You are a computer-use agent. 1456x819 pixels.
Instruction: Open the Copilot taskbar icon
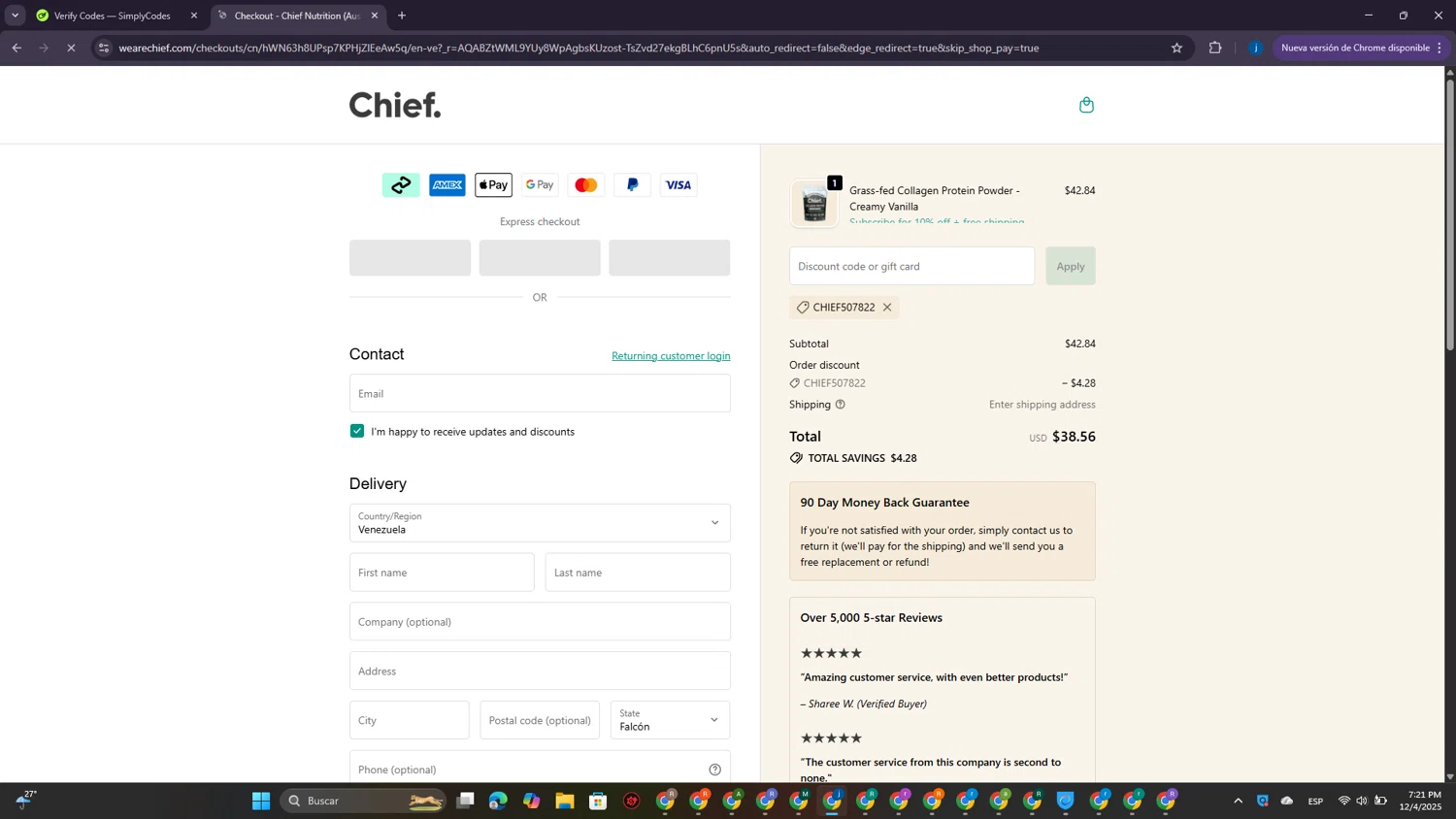point(531,801)
